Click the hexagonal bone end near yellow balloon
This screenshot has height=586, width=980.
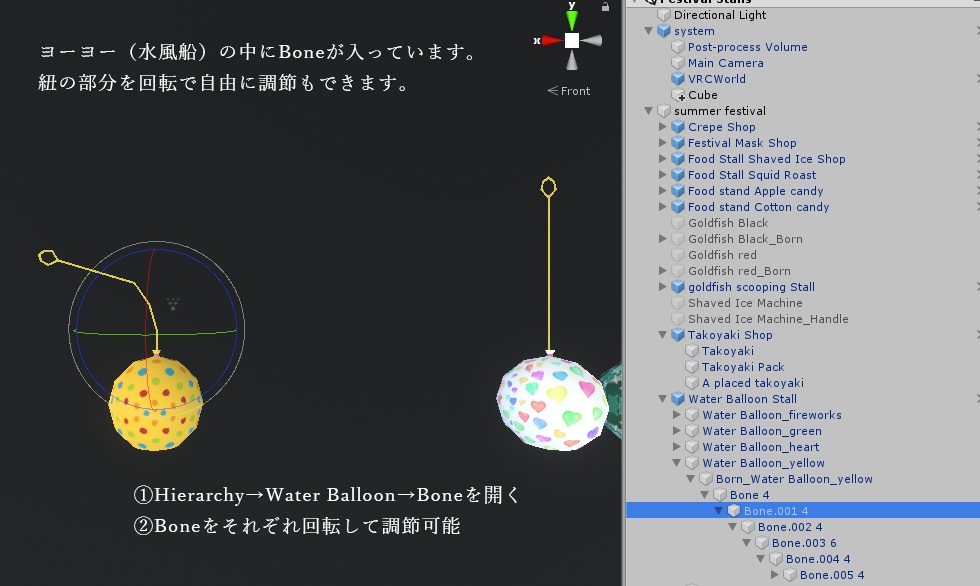48,257
